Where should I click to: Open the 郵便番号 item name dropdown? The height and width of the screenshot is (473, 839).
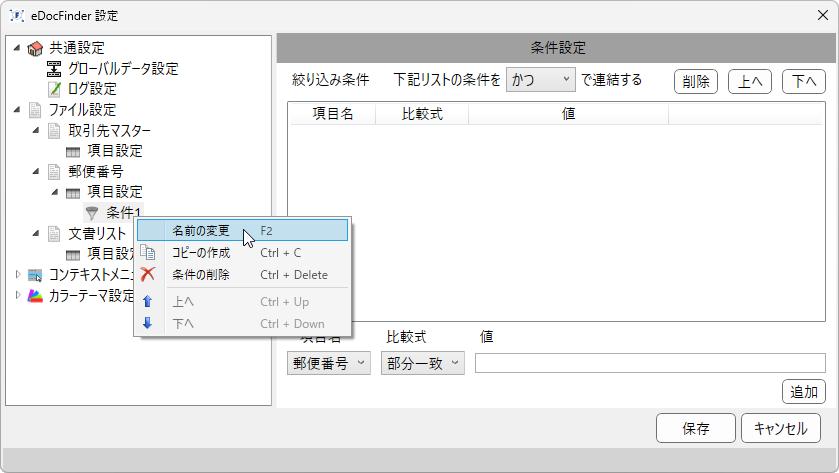coord(329,363)
